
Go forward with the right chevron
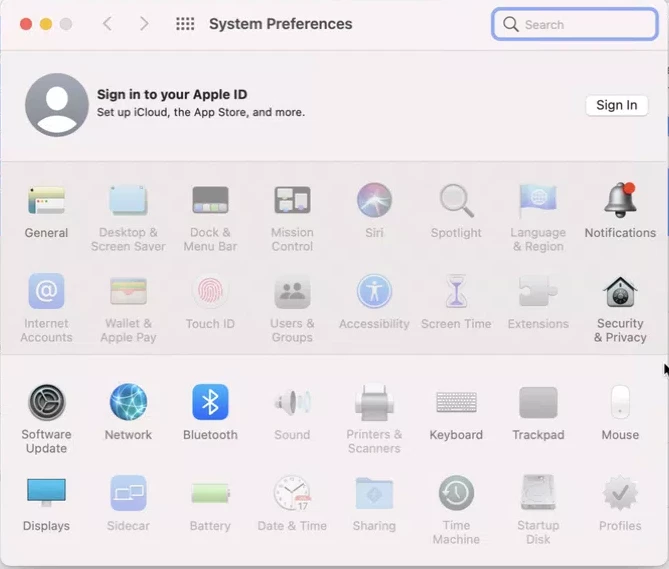click(x=144, y=24)
